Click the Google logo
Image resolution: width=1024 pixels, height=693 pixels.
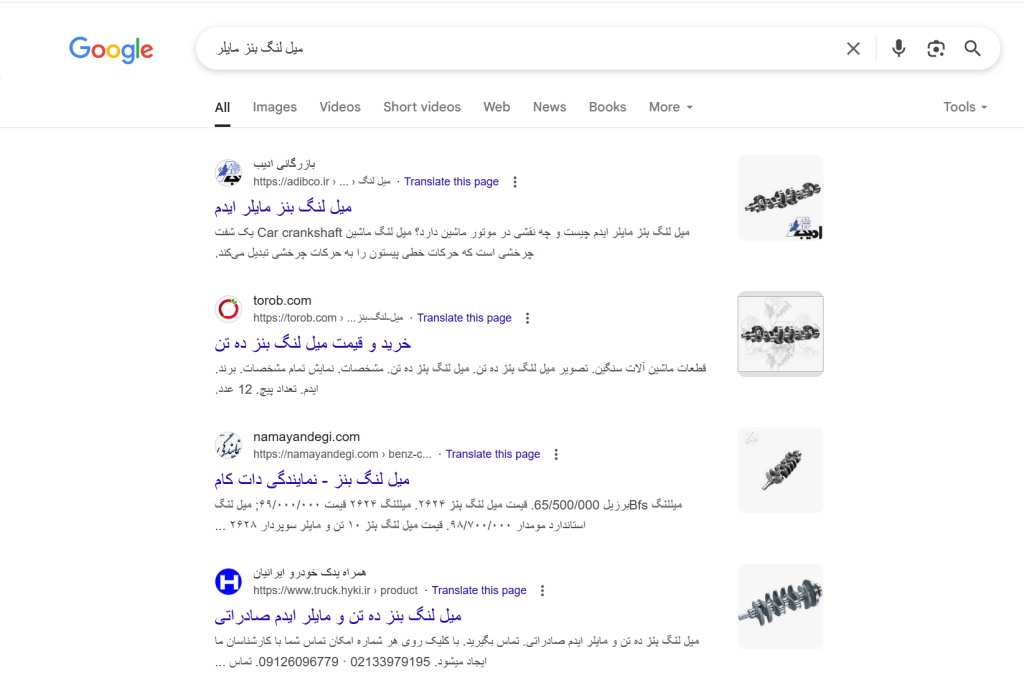tap(111, 50)
